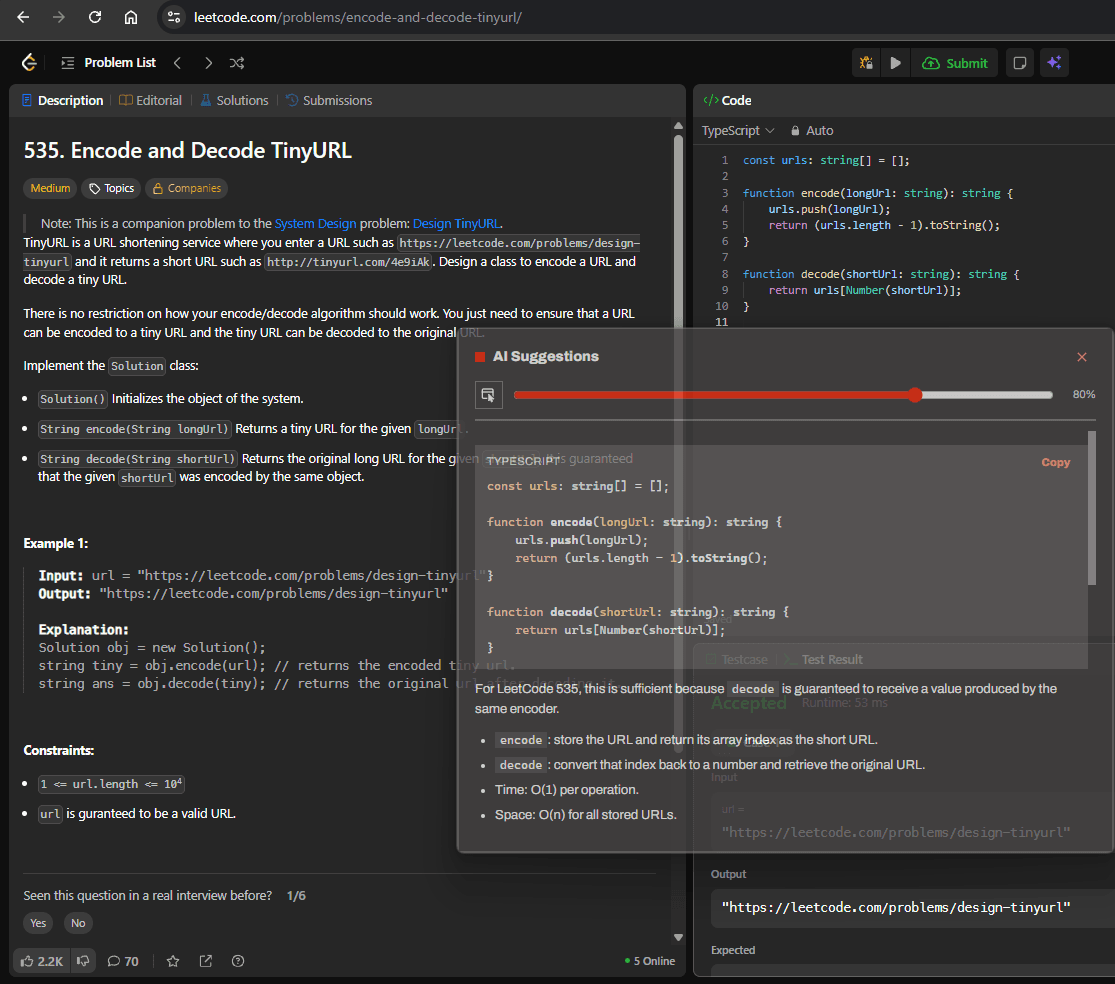Screen dimensions: 1115x984
Task: Open the AI sparkle assistant icon
Action: click(1054, 63)
